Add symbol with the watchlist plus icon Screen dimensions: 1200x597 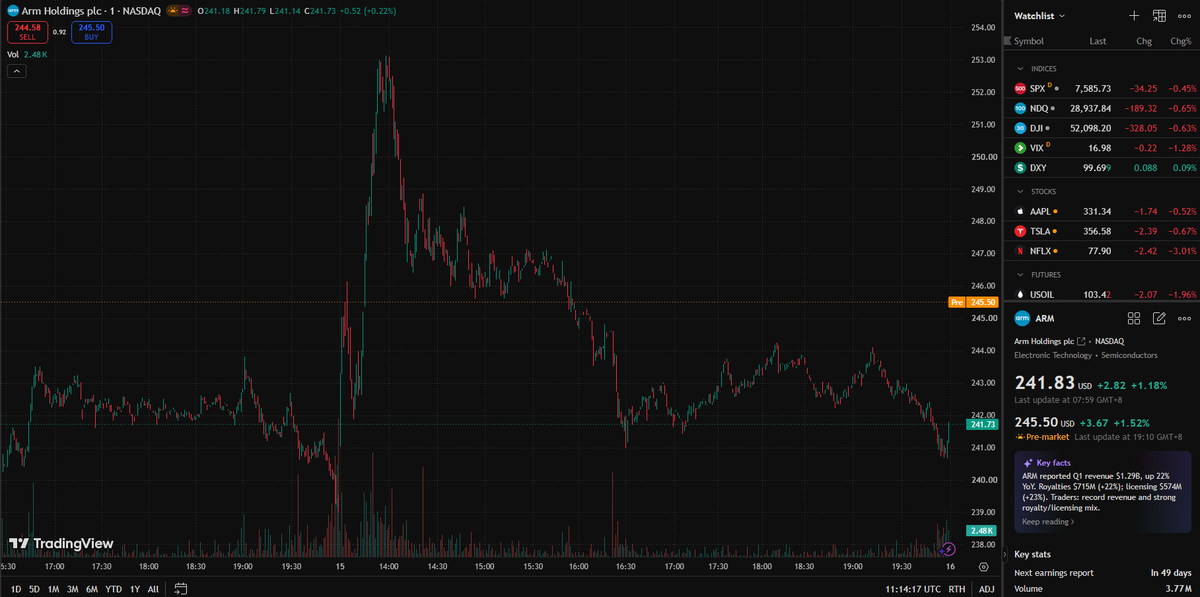1134,15
